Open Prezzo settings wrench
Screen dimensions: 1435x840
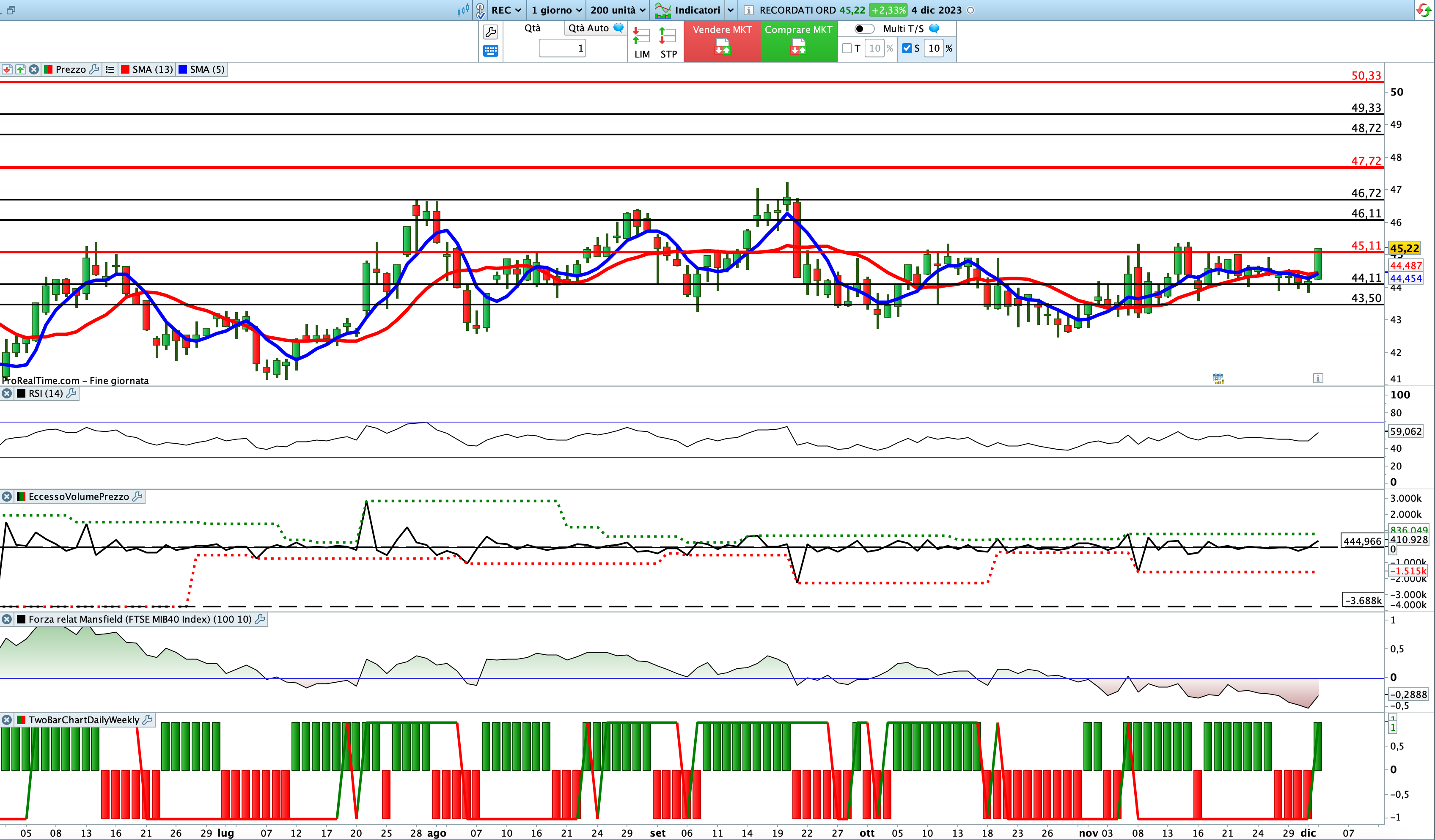pyautogui.click(x=94, y=69)
